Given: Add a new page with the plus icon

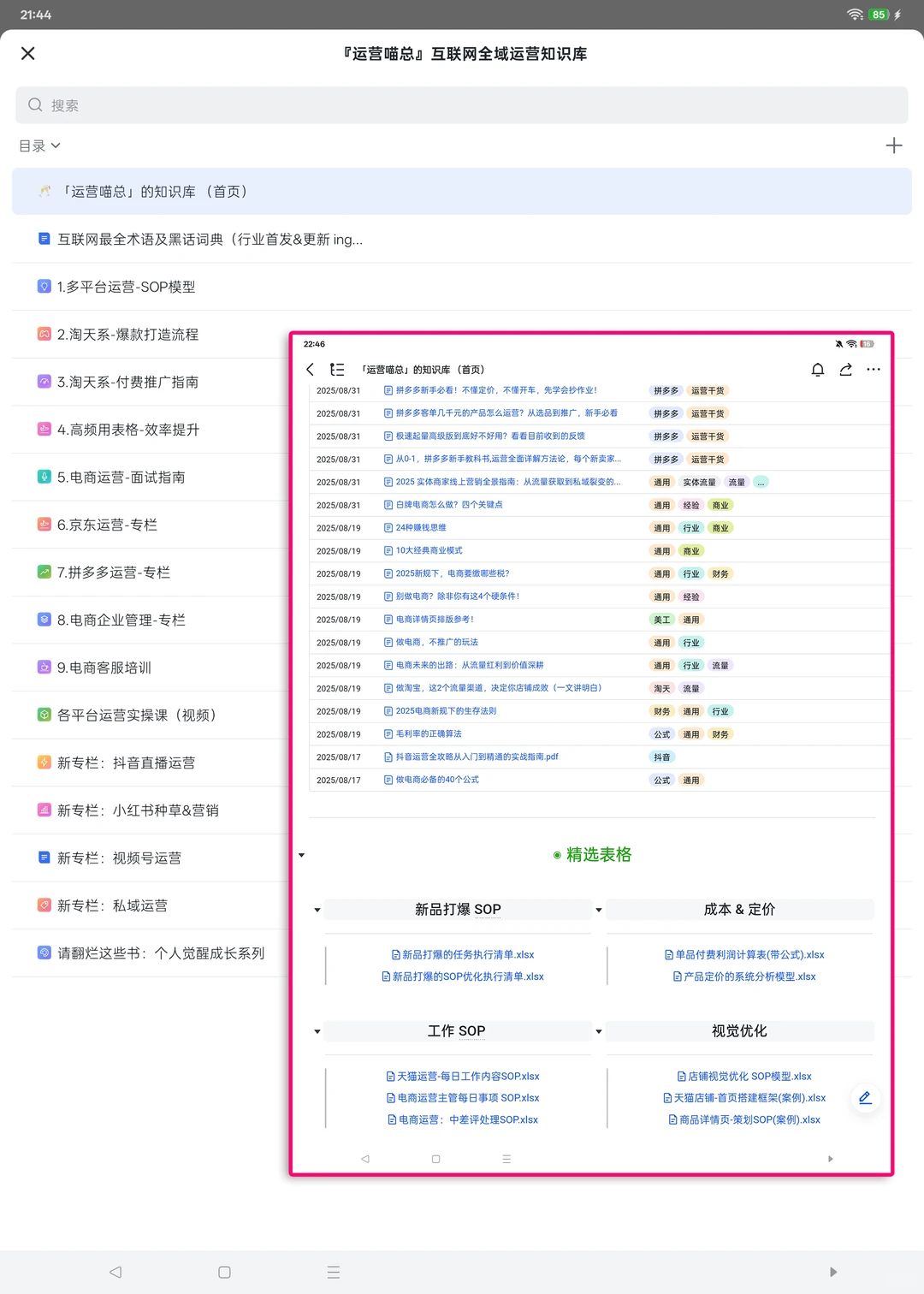Looking at the screenshot, I should (894, 145).
